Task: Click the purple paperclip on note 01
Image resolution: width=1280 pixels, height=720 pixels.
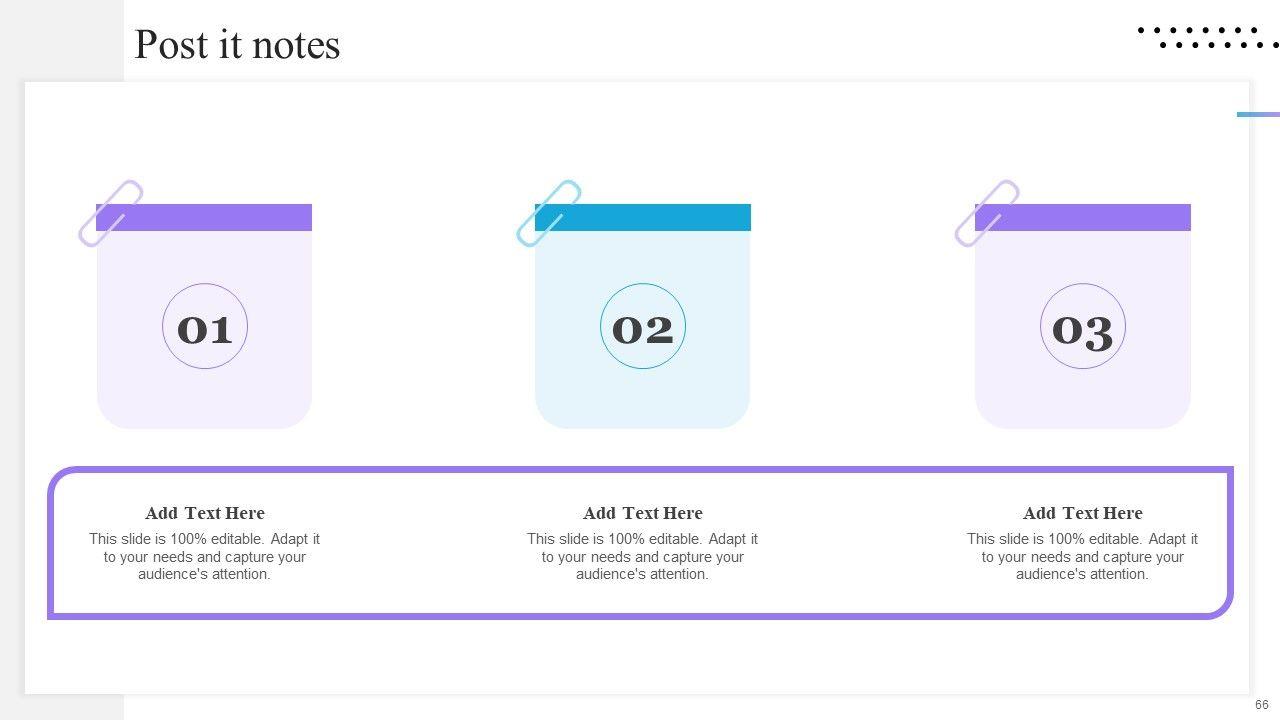Action: coord(111,213)
